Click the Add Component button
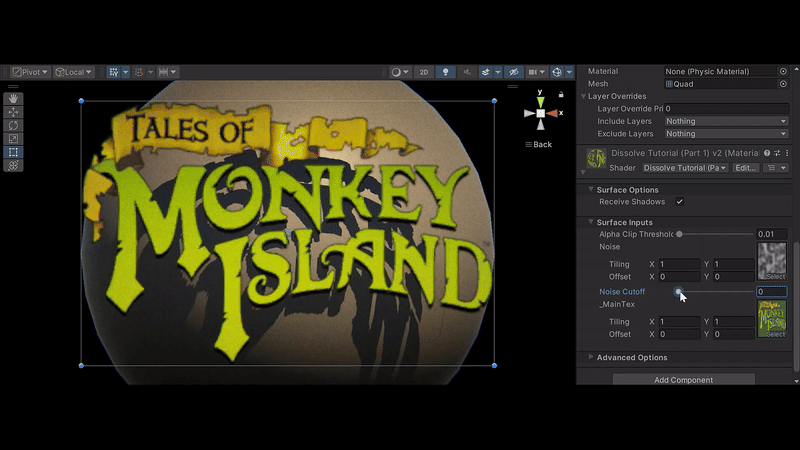Image resolution: width=800 pixels, height=450 pixels. click(684, 380)
